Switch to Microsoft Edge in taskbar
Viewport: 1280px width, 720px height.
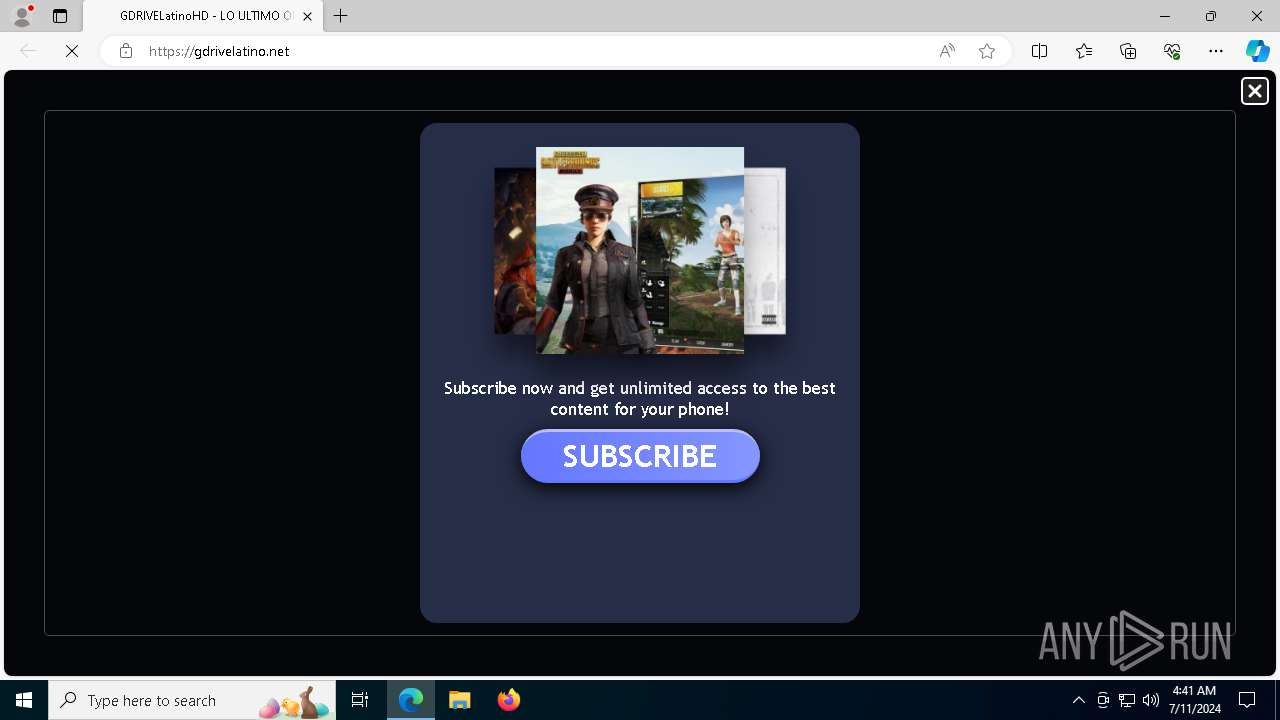(x=411, y=700)
